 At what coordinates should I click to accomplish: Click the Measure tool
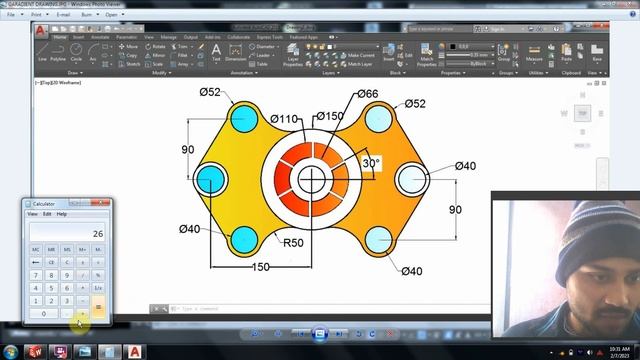pyautogui.click(x=534, y=52)
